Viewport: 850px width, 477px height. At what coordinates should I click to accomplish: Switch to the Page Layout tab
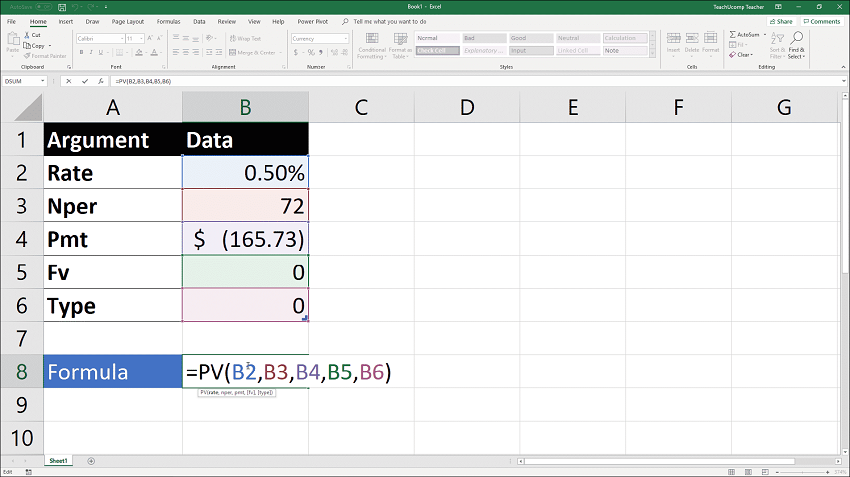[x=127, y=21]
